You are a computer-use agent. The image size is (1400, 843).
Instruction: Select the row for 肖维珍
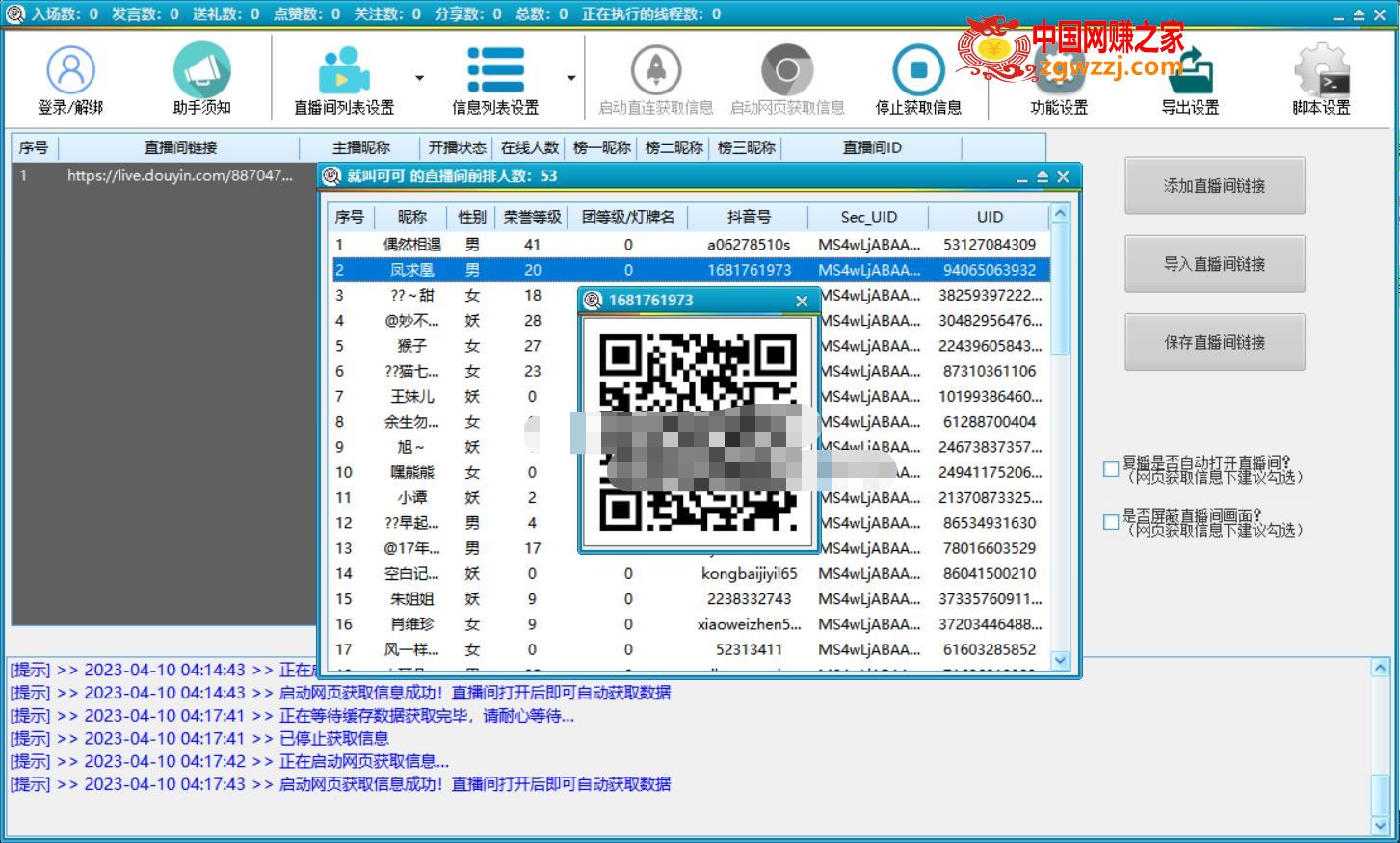(x=689, y=624)
